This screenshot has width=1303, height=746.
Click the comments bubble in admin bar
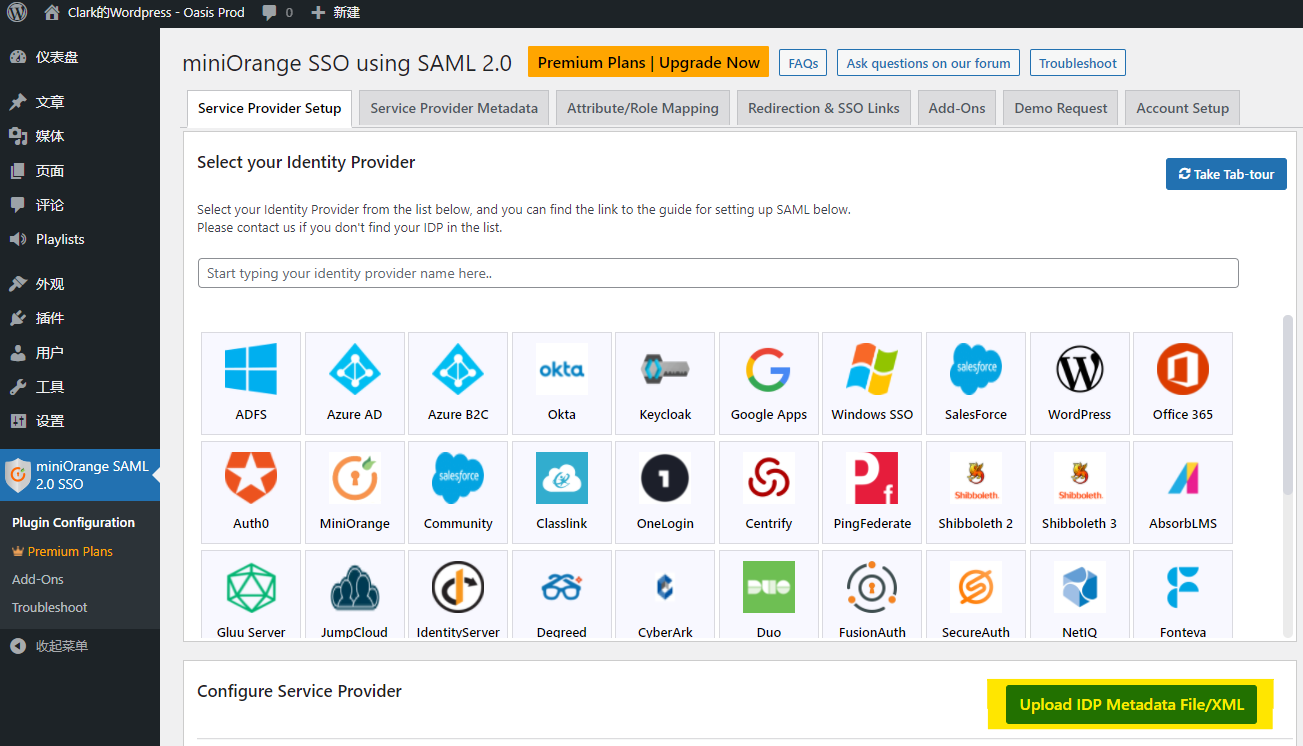pos(277,12)
